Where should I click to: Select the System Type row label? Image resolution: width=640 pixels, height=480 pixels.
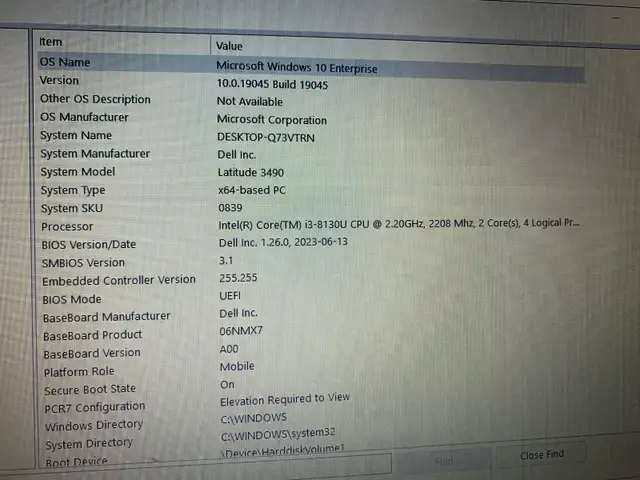pyautogui.click(x=73, y=190)
